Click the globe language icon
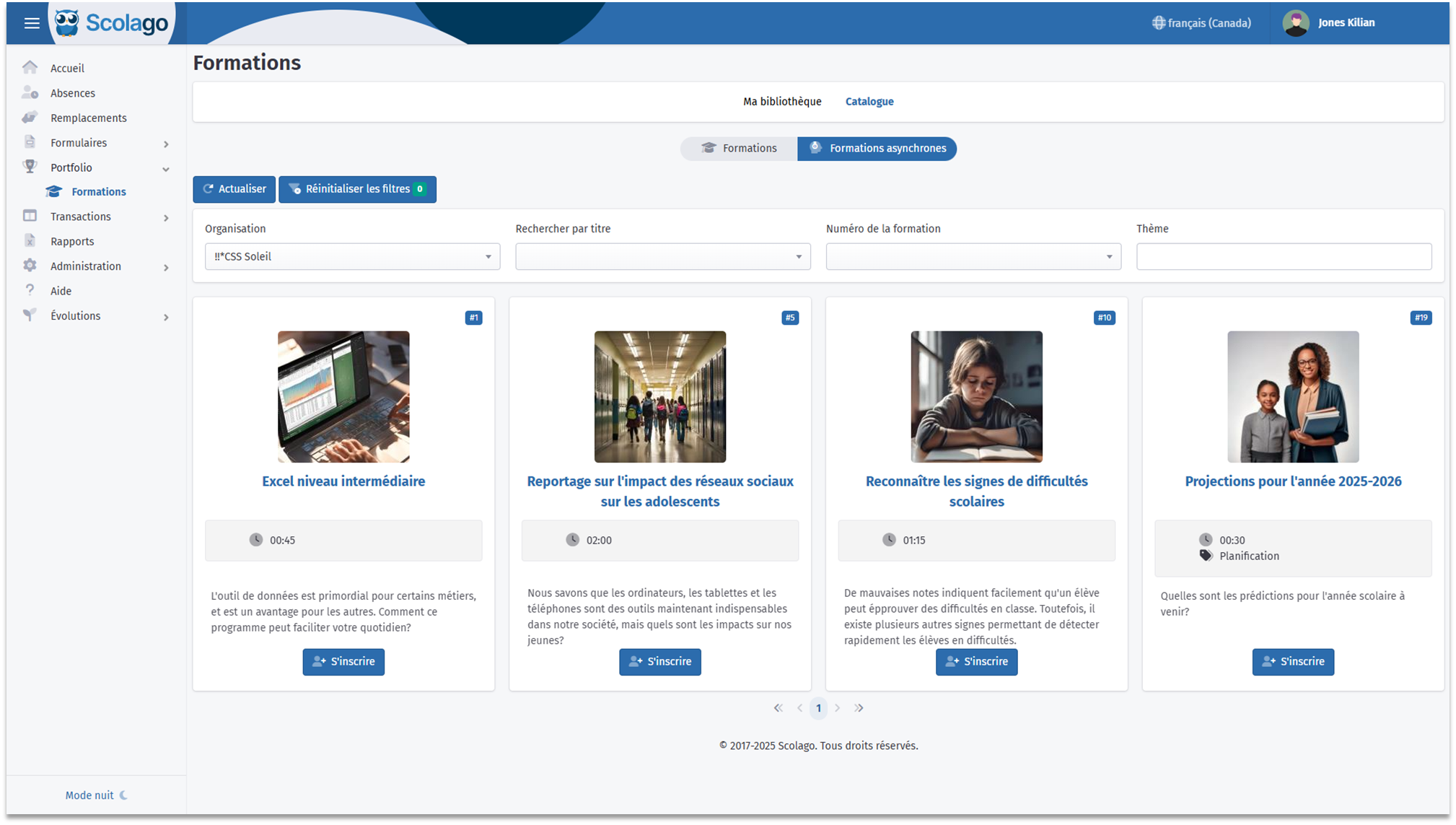 tap(1158, 23)
